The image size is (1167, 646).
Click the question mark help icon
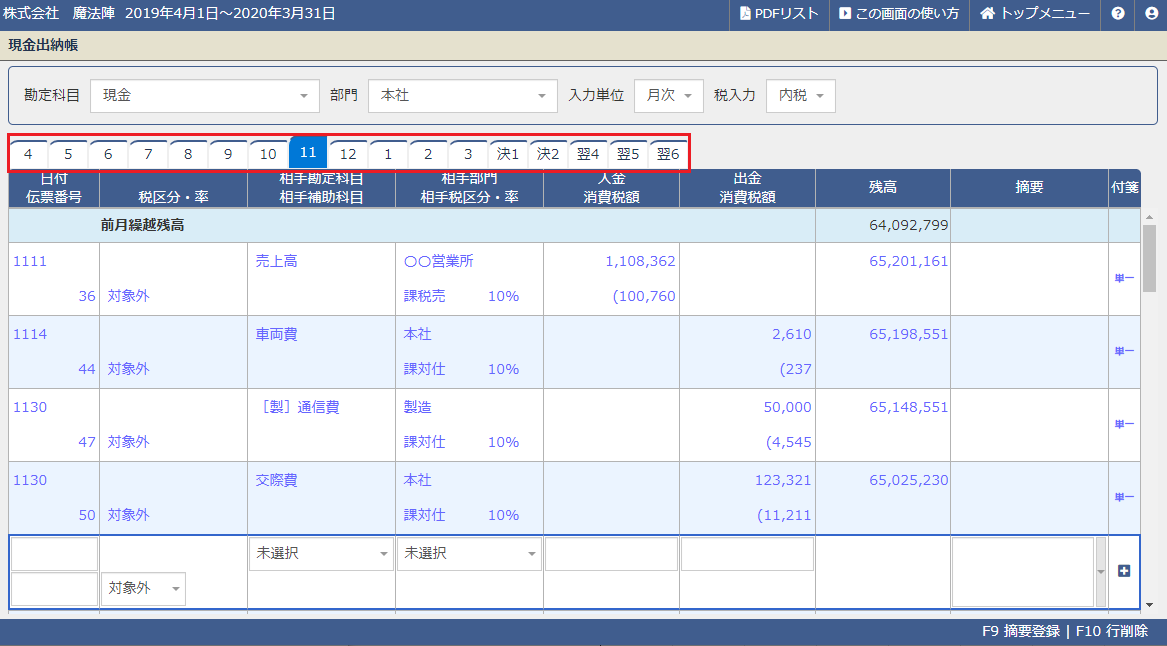pyautogui.click(x=1118, y=14)
